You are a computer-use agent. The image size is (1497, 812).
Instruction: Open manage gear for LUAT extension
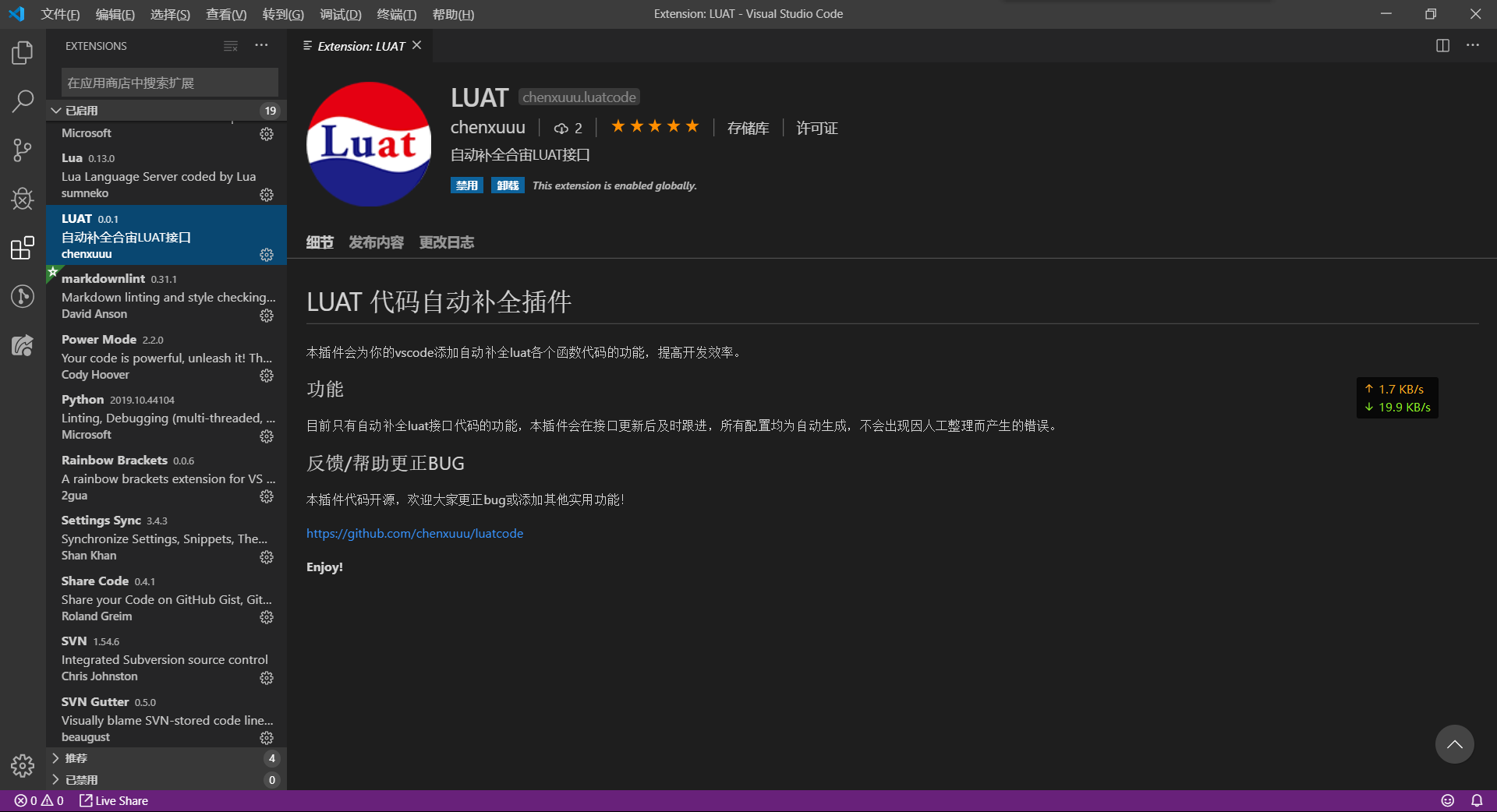(x=267, y=255)
